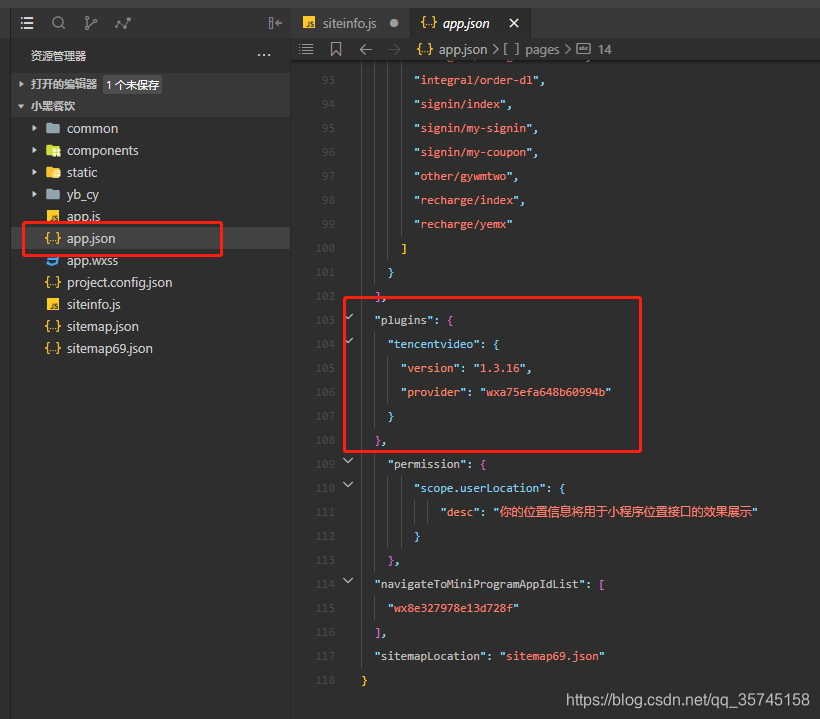Open the graph-style icon beside source control

[123, 23]
